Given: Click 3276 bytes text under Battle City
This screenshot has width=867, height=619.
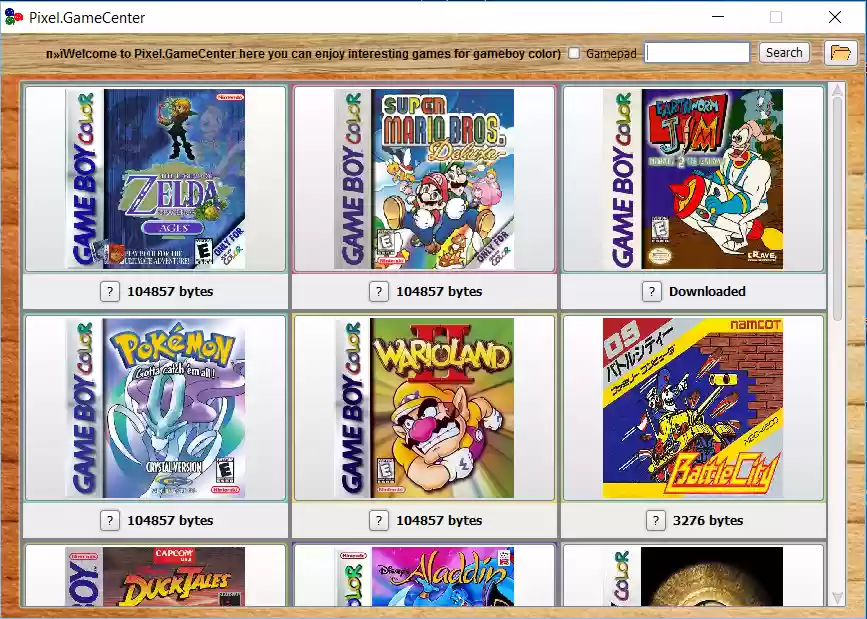Looking at the screenshot, I should tap(708, 521).
